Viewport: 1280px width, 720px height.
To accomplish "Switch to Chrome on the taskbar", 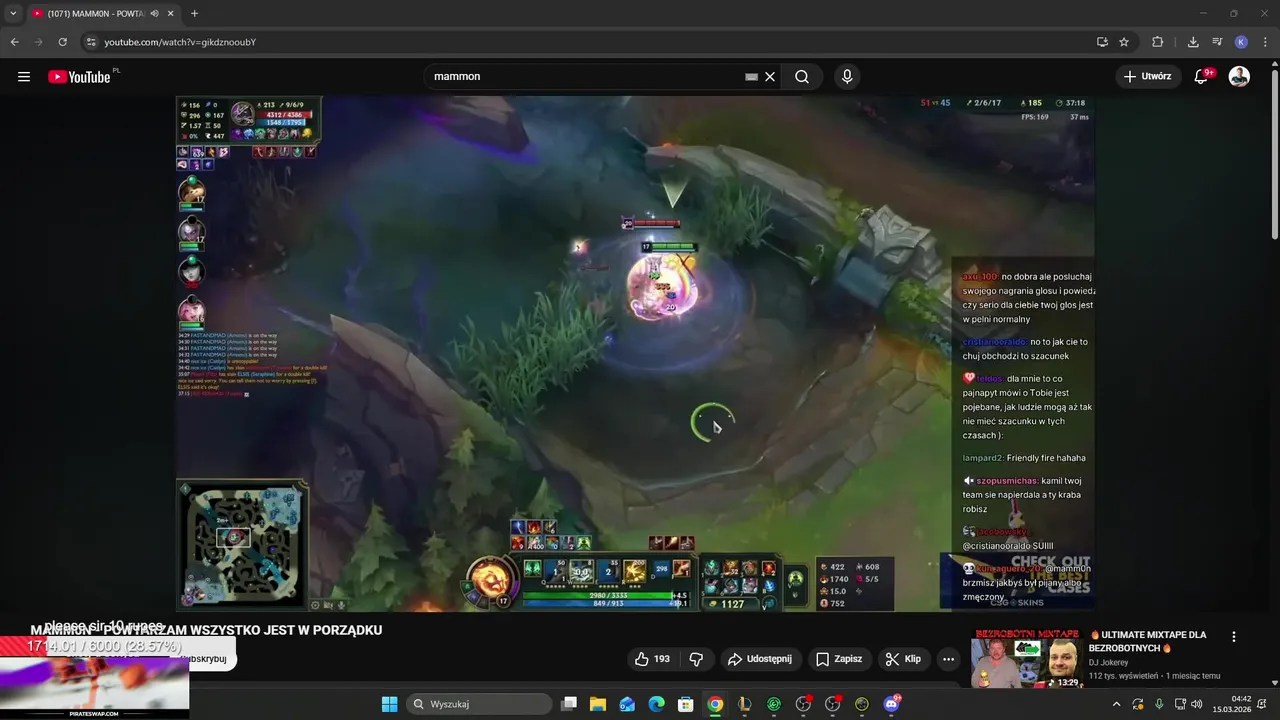I will pyautogui.click(x=715, y=704).
